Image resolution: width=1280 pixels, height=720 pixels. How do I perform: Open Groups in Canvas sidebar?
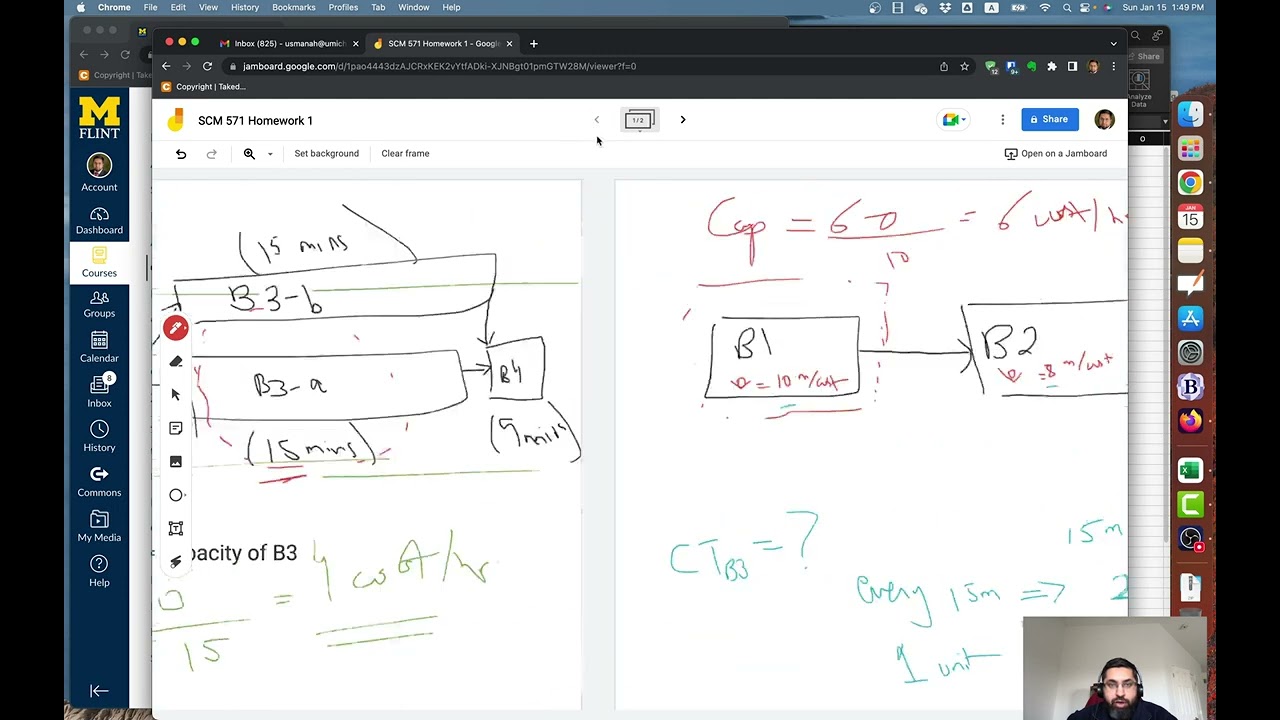click(x=99, y=303)
